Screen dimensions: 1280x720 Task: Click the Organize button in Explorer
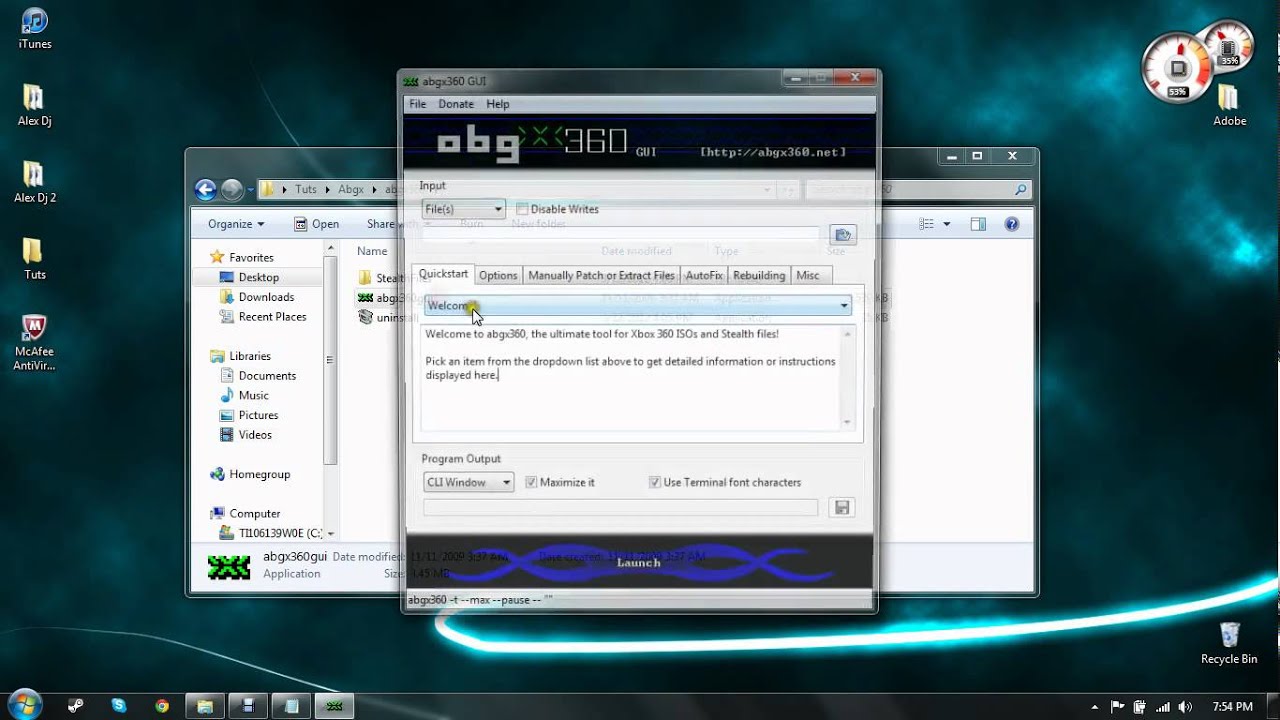(x=237, y=224)
